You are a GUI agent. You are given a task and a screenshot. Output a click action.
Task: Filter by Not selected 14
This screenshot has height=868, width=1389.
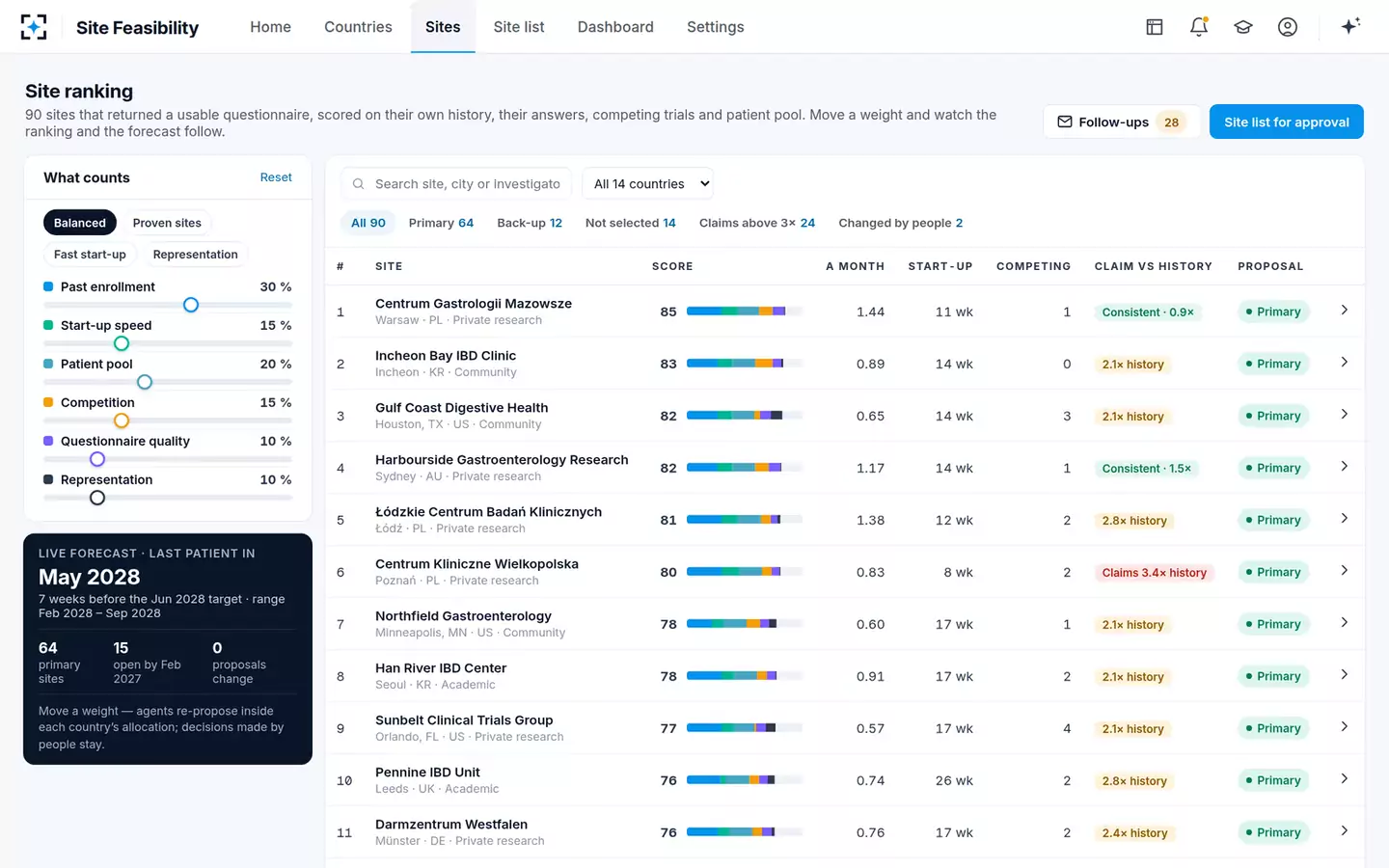click(631, 223)
